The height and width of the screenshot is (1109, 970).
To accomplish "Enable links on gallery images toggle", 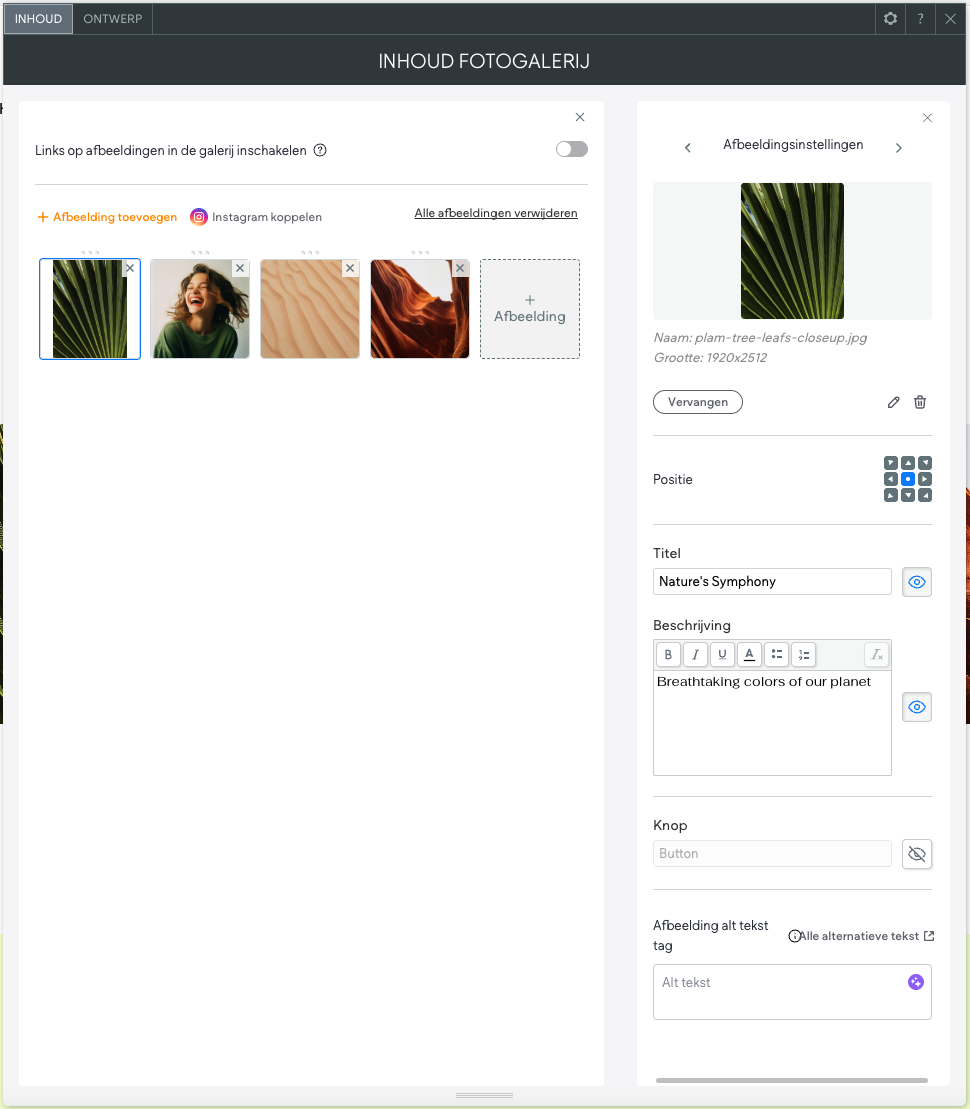I will pyautogui.click(x=572, y=150).
